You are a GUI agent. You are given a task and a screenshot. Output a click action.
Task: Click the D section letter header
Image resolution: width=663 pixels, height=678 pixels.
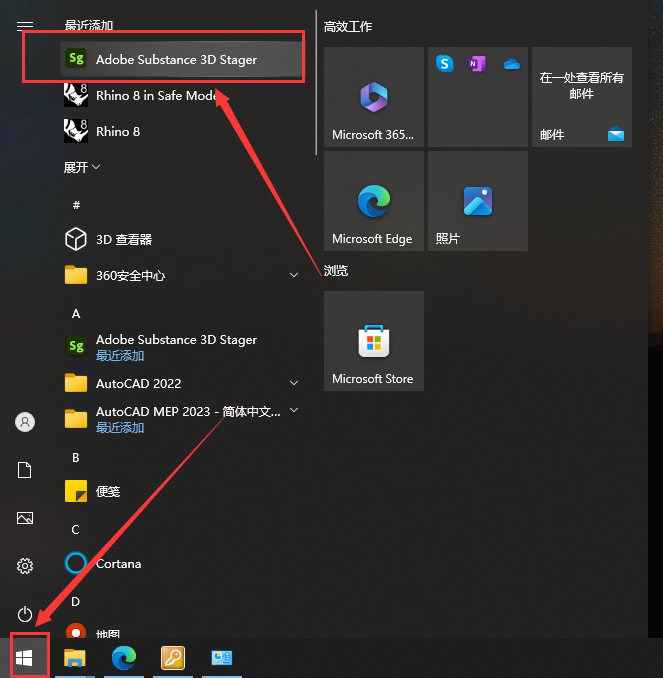[76, 601]
